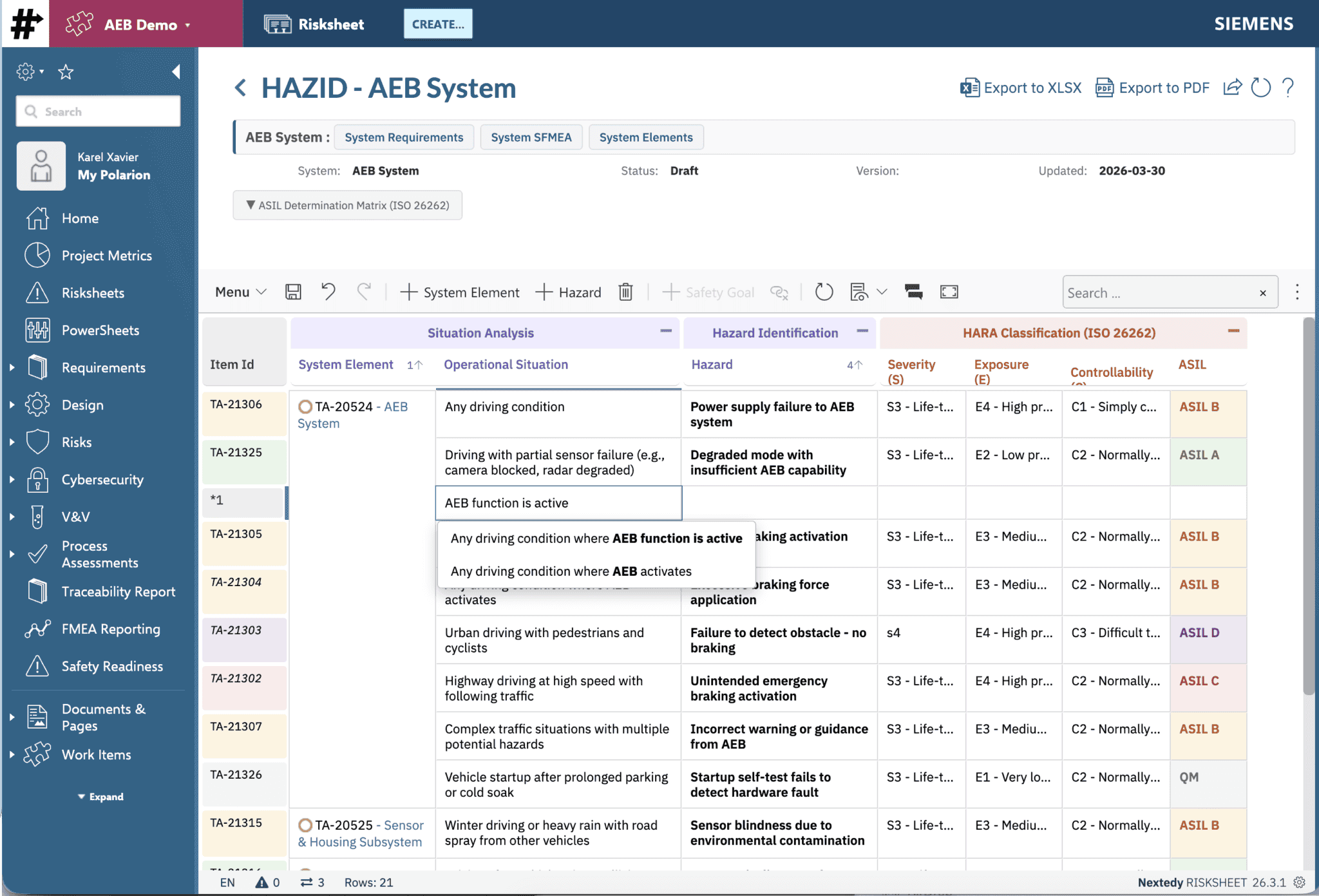
Task: Open the System Requirements tab link
Action: click(404, 137)
